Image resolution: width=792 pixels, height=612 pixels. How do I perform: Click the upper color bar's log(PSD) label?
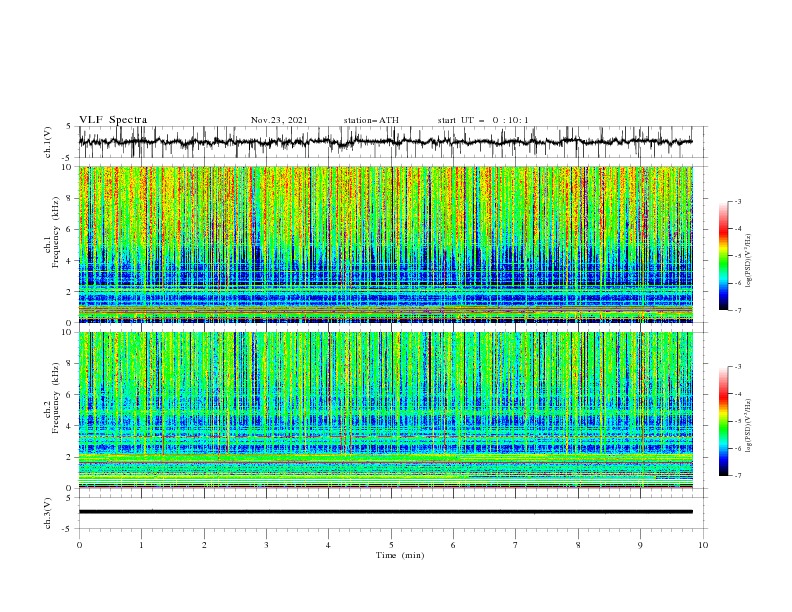pos(748,261)
